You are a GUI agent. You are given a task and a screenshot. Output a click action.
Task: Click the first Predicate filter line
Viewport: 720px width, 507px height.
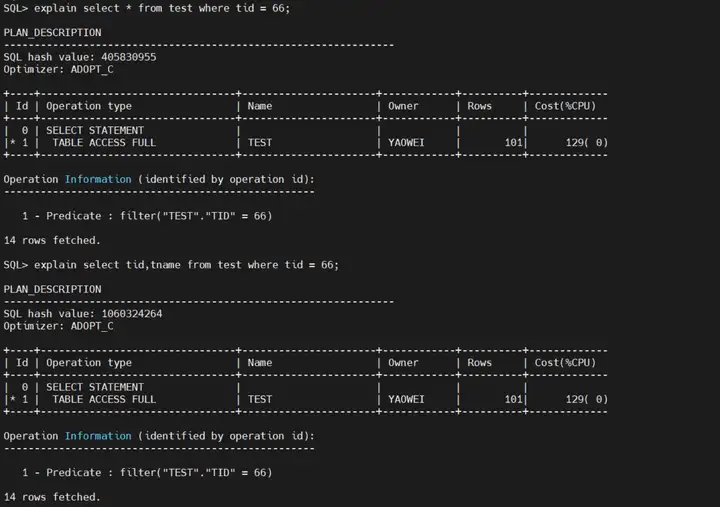coord(147,216)
